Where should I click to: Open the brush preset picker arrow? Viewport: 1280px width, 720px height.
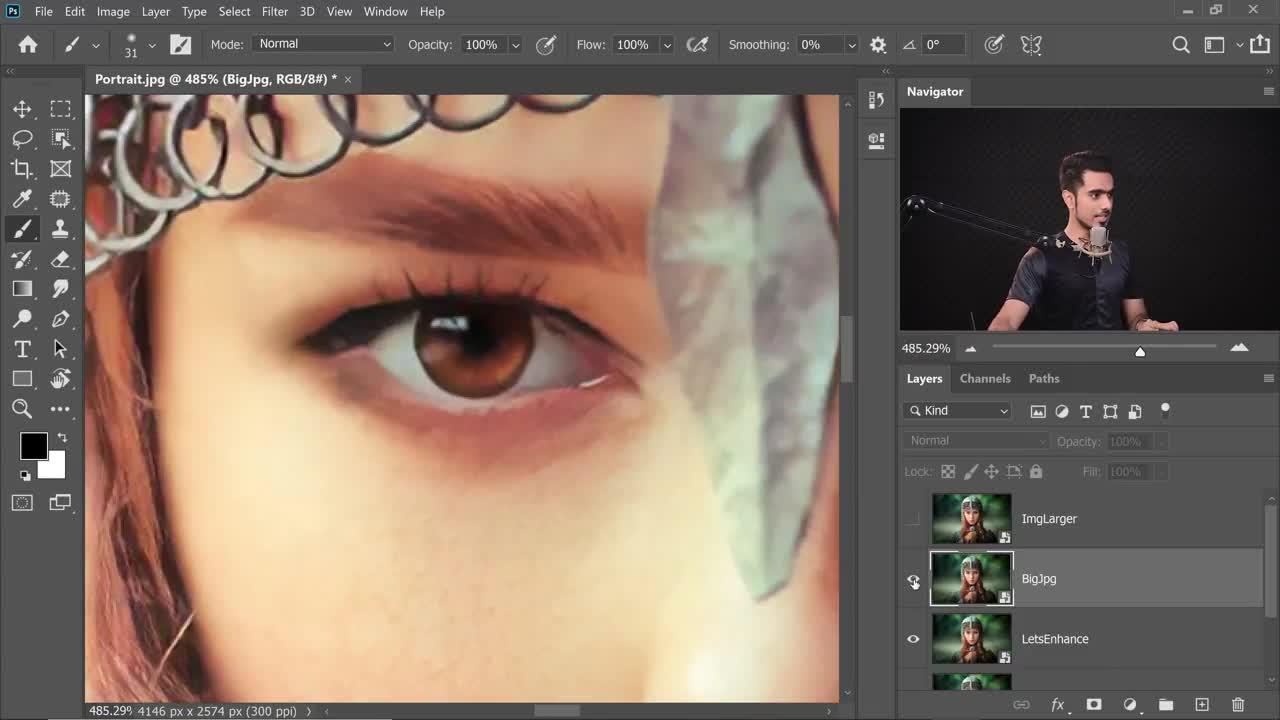[x=152, y=45]
